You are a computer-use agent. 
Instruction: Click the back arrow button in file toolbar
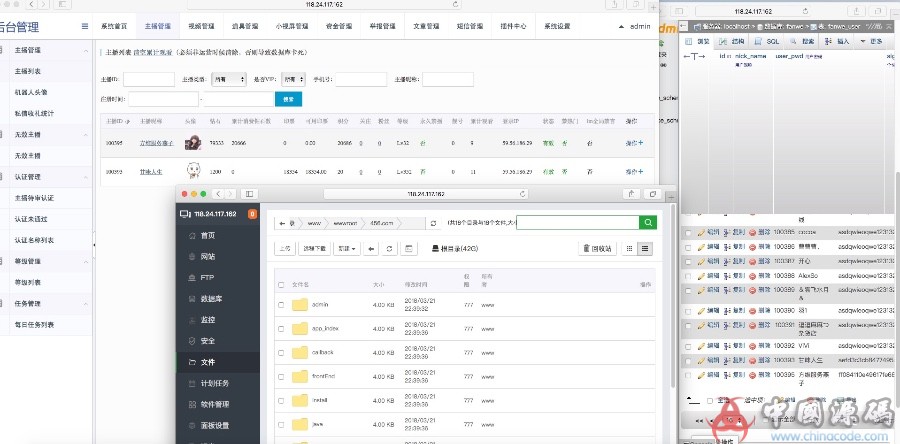point(371,248)
